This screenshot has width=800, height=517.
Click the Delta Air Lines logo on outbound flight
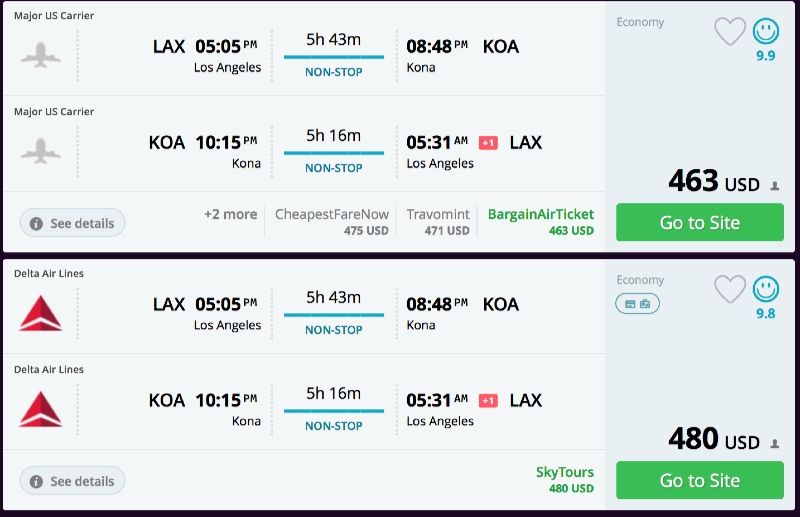point(41,313)
